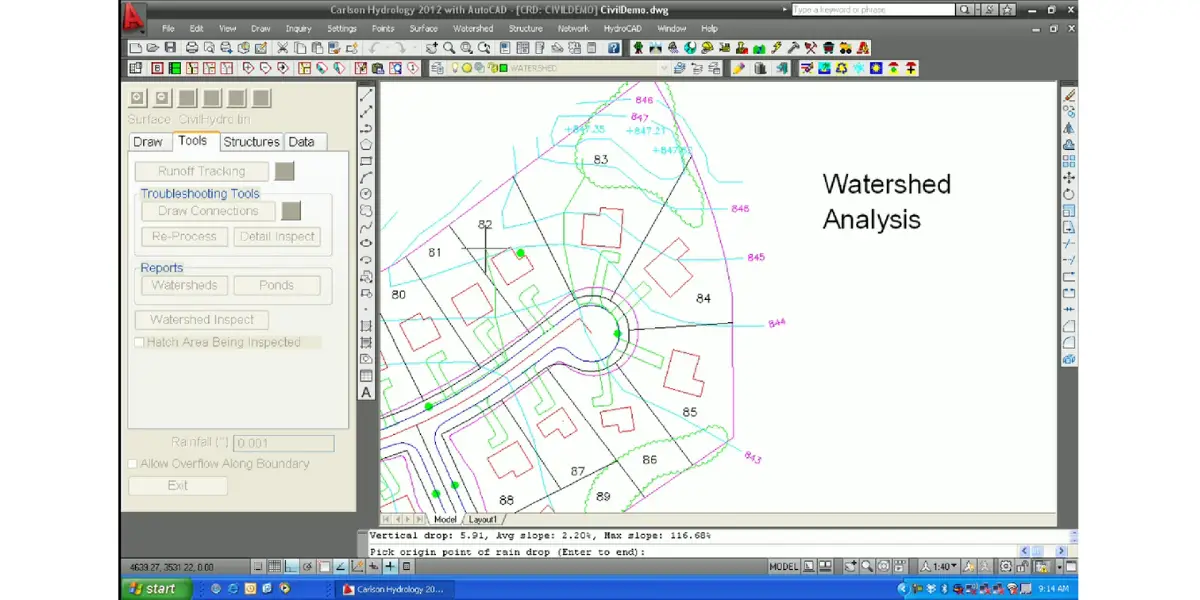Viewport: 1200px width, 600px height.
Task: Expand the search box dropdown arrow
Action: pyautogui.click(x=979, y=9)
